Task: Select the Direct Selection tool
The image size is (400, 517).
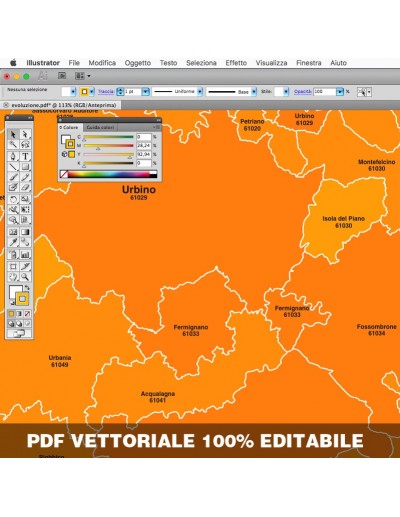Action: [x=25, y=134]
